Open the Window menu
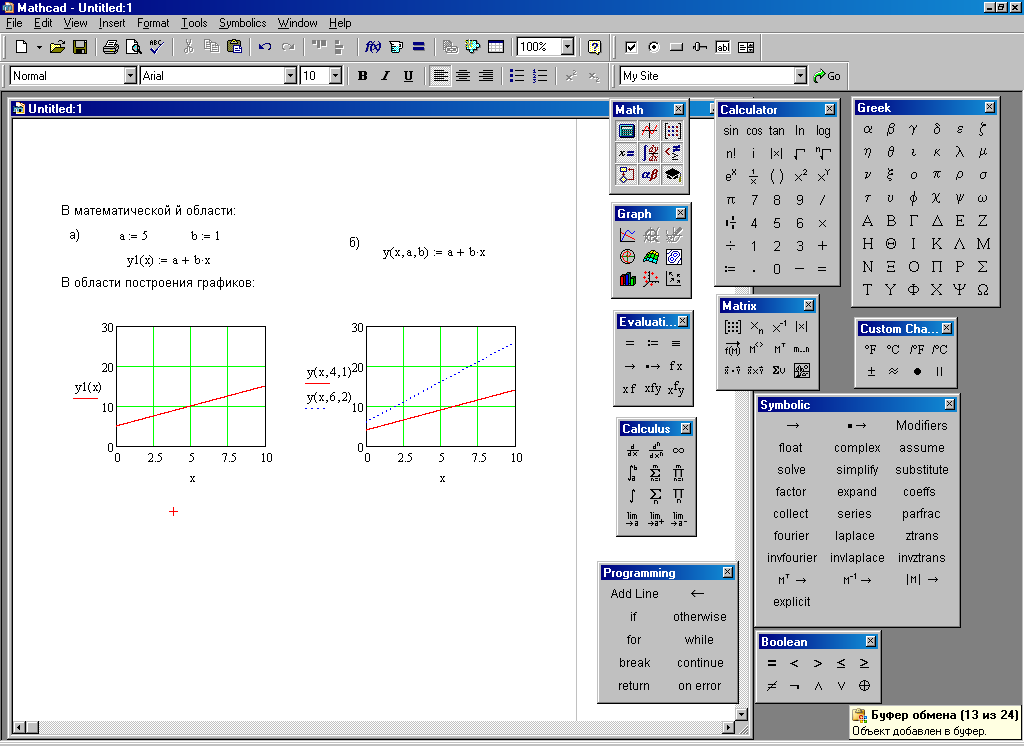Screen dimensions: 1024x746 click(297, 23)
